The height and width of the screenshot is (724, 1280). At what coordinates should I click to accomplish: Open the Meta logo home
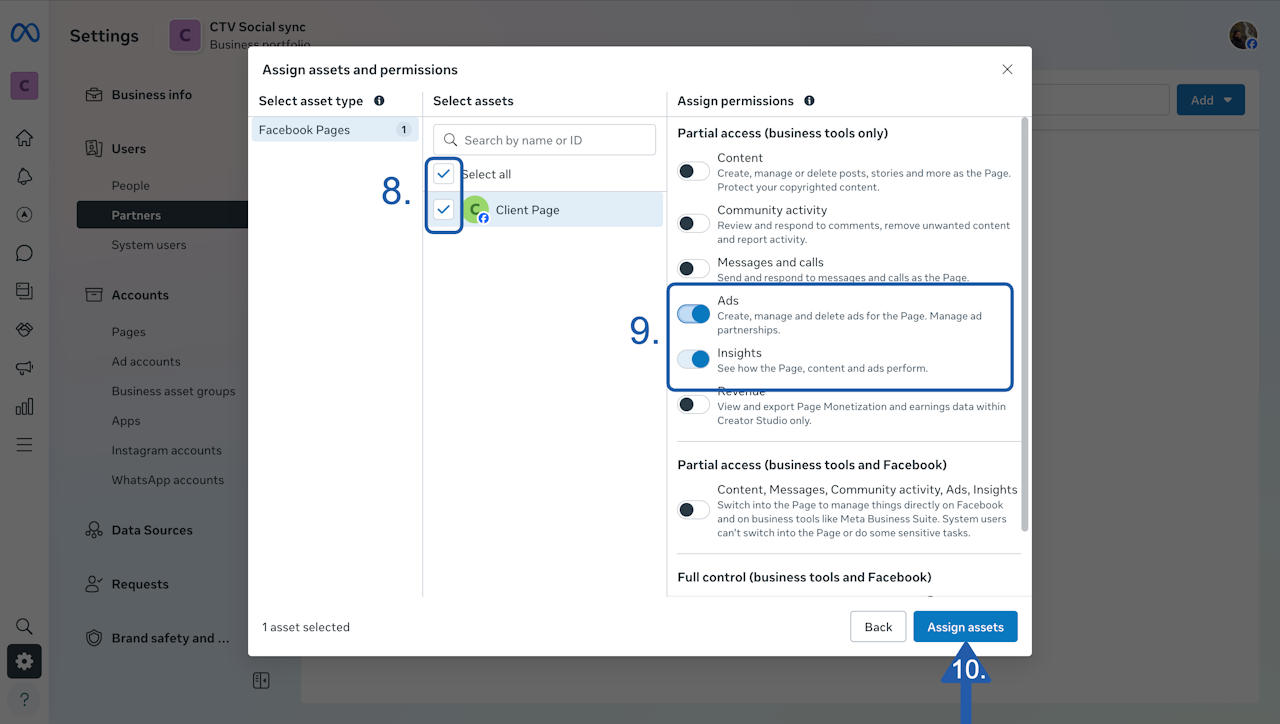25,33
